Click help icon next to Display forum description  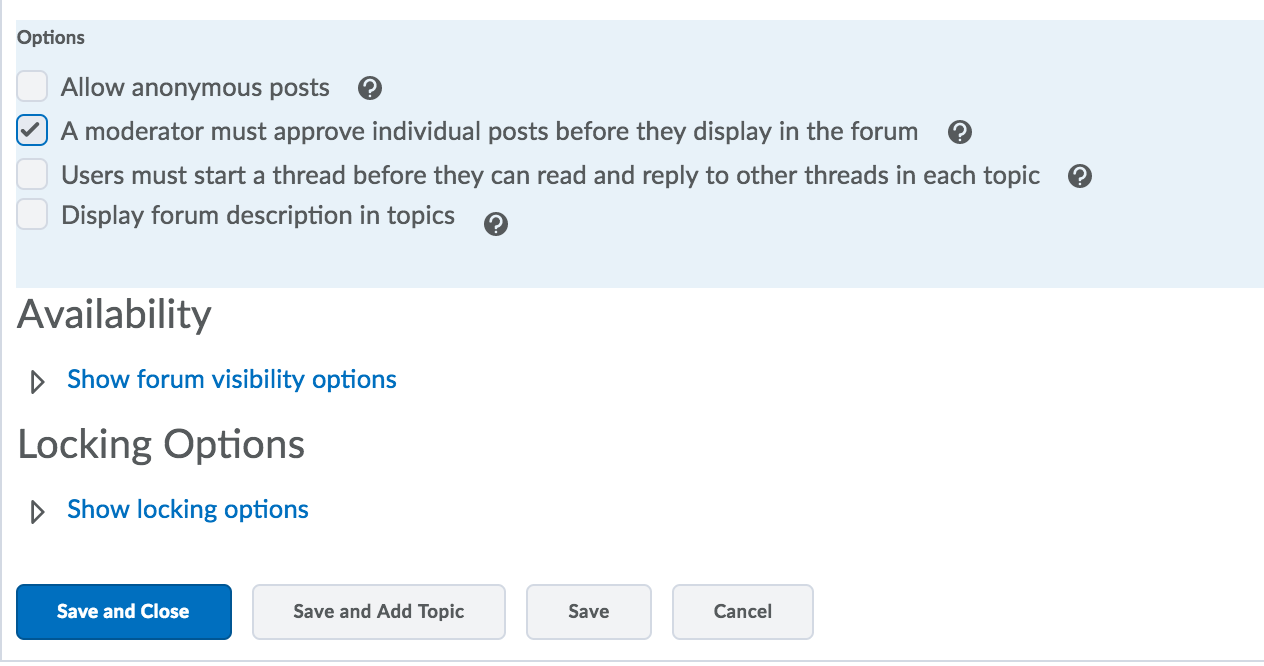point(495,225)
